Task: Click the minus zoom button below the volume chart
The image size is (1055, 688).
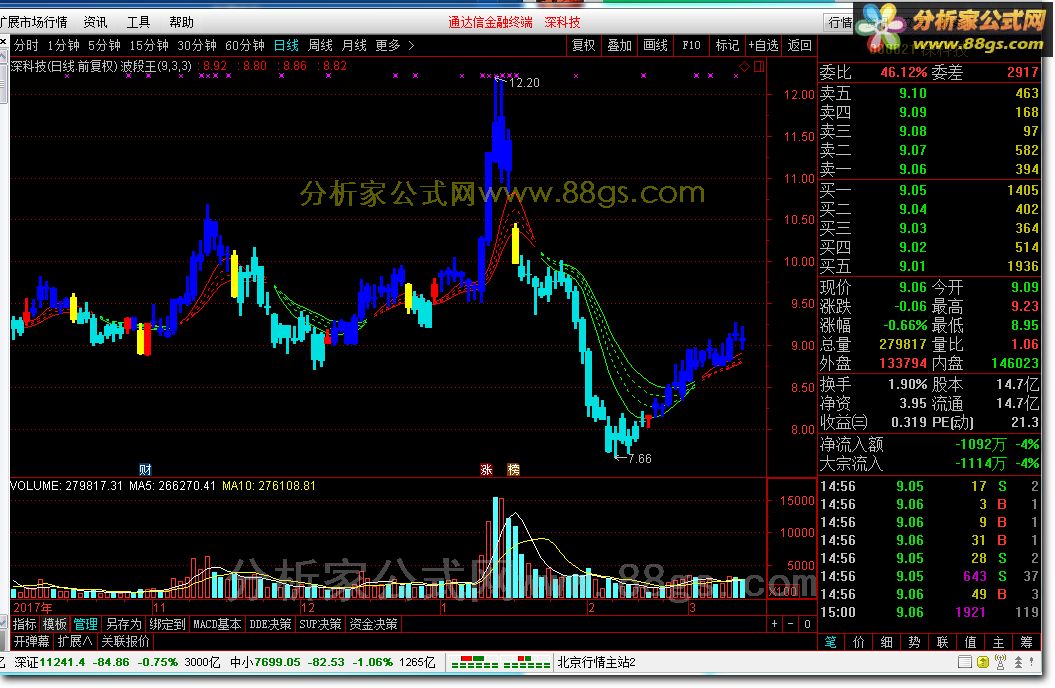Action: point(791,624)
